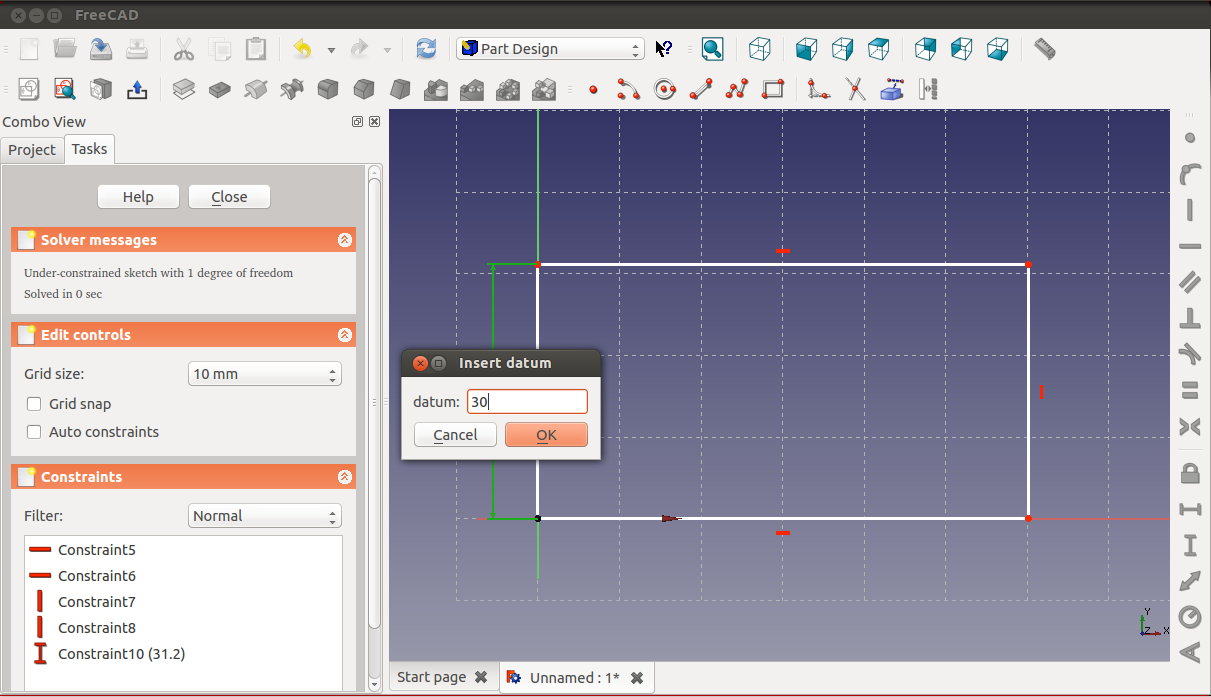Screen dimensions: 1211x697
Task: Select the Create rectangle sketch tool
Action: click(x=772, y=90)
